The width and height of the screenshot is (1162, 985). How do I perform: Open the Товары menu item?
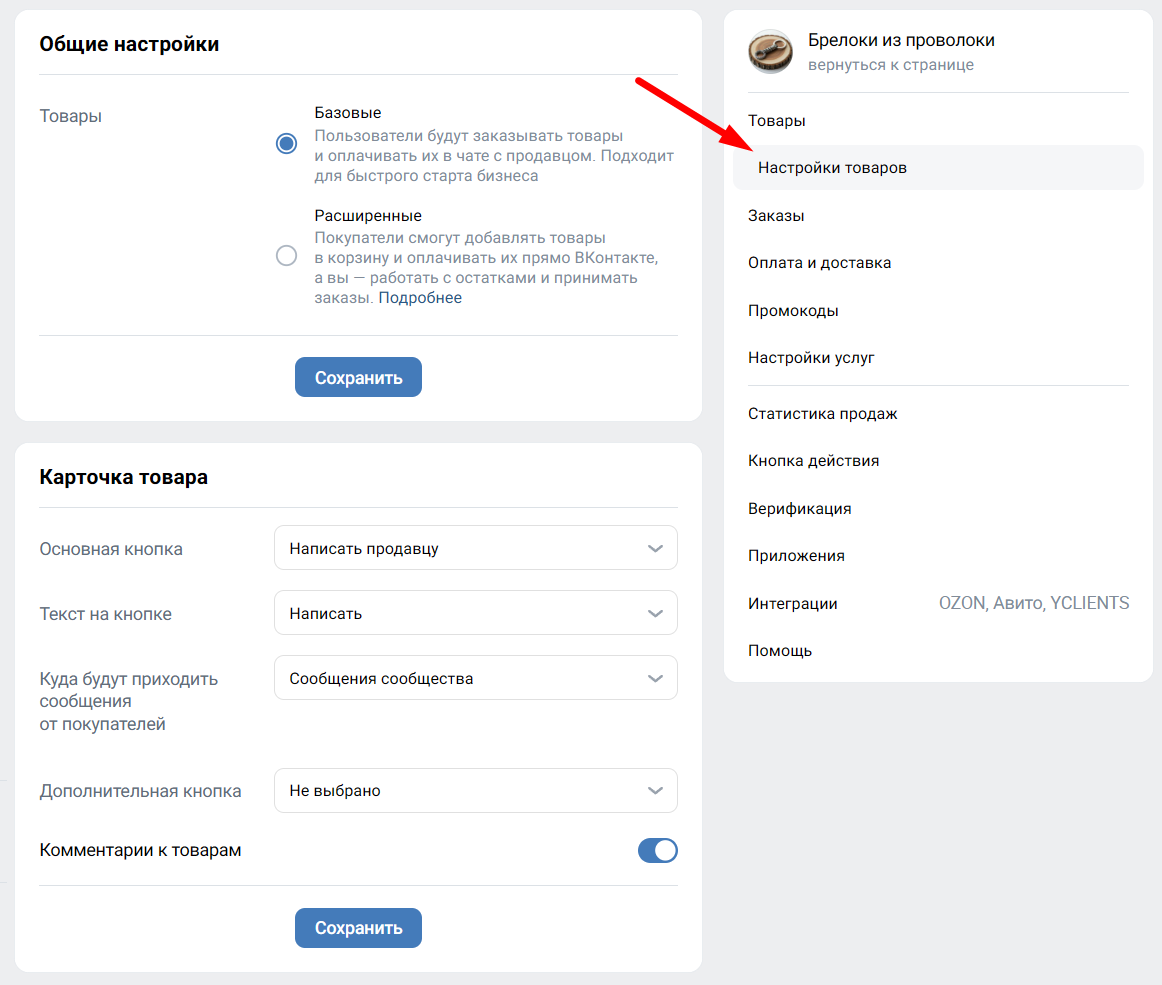coord(777,121)
